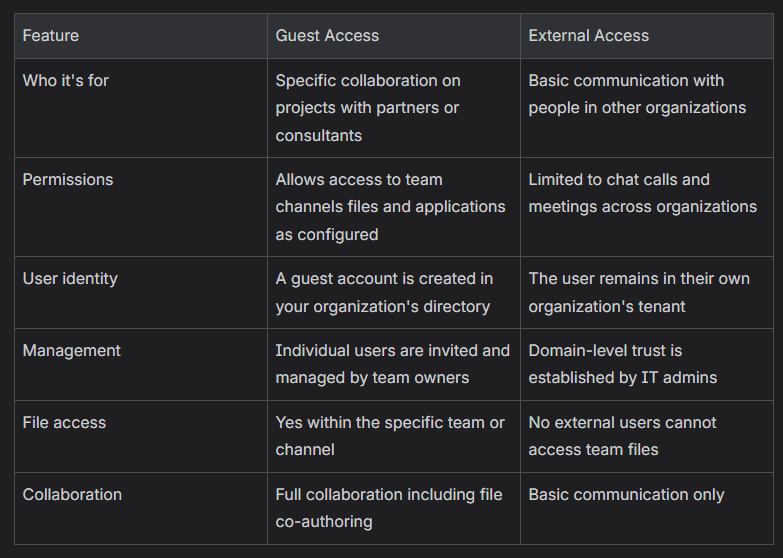
Task: Click the "A guest account is created" cell
Action: coord(384,292)
